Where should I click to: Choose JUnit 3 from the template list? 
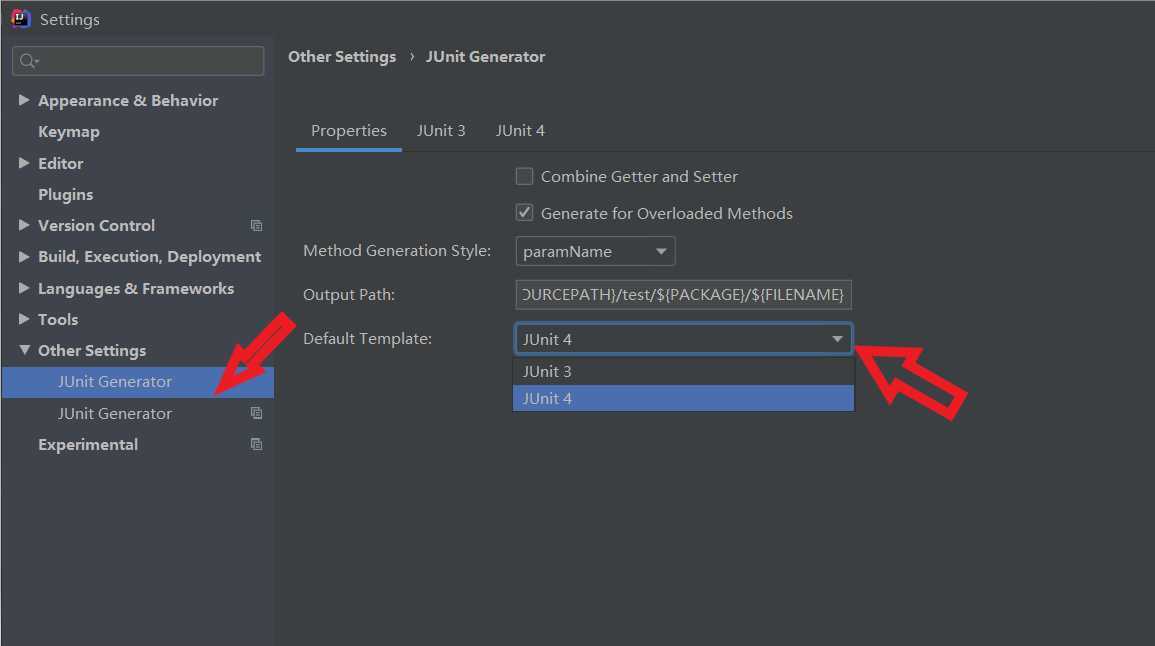point(683,371)
